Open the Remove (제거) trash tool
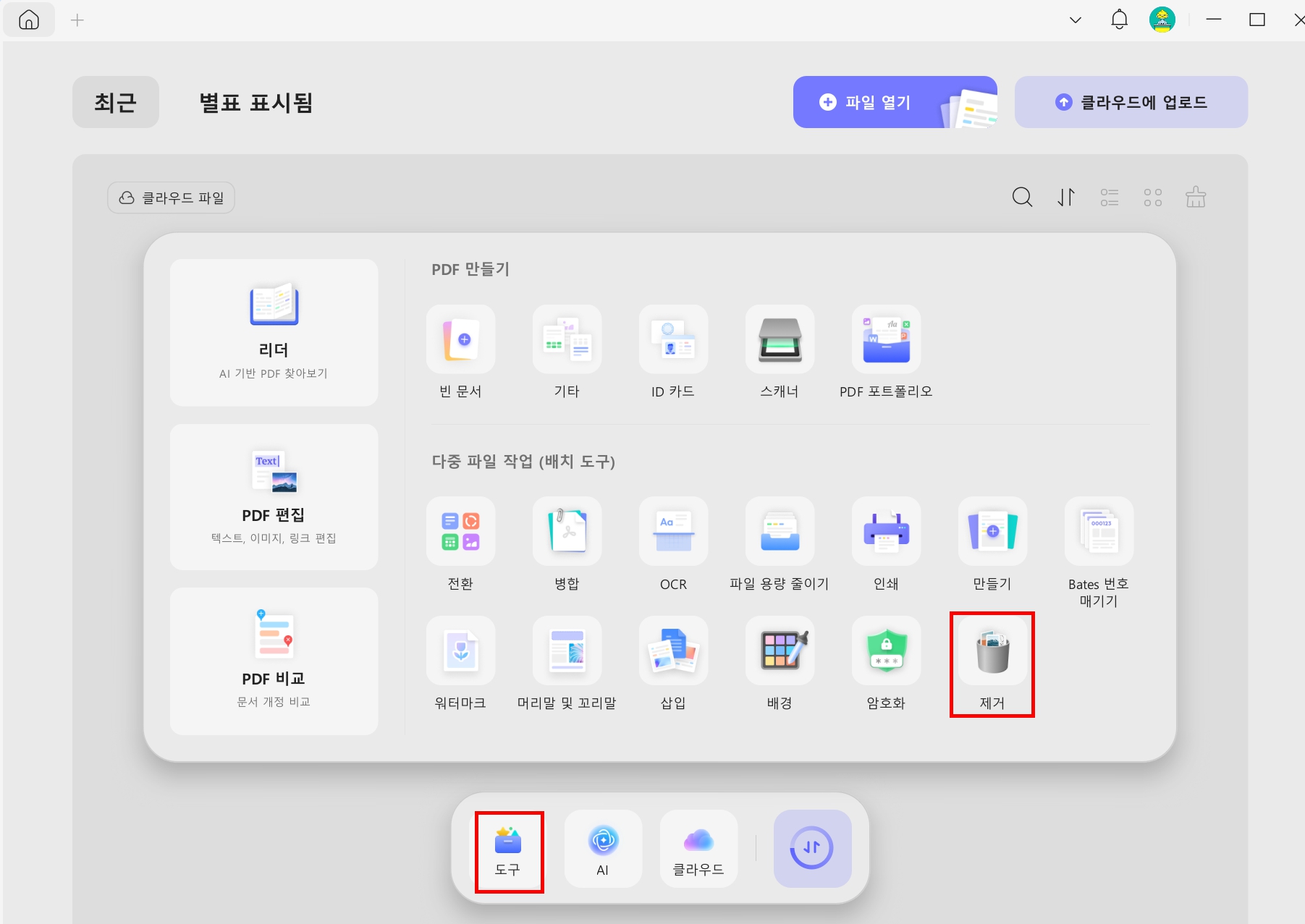The width and height of the screenshot is (1305, 924). (992, 650)
